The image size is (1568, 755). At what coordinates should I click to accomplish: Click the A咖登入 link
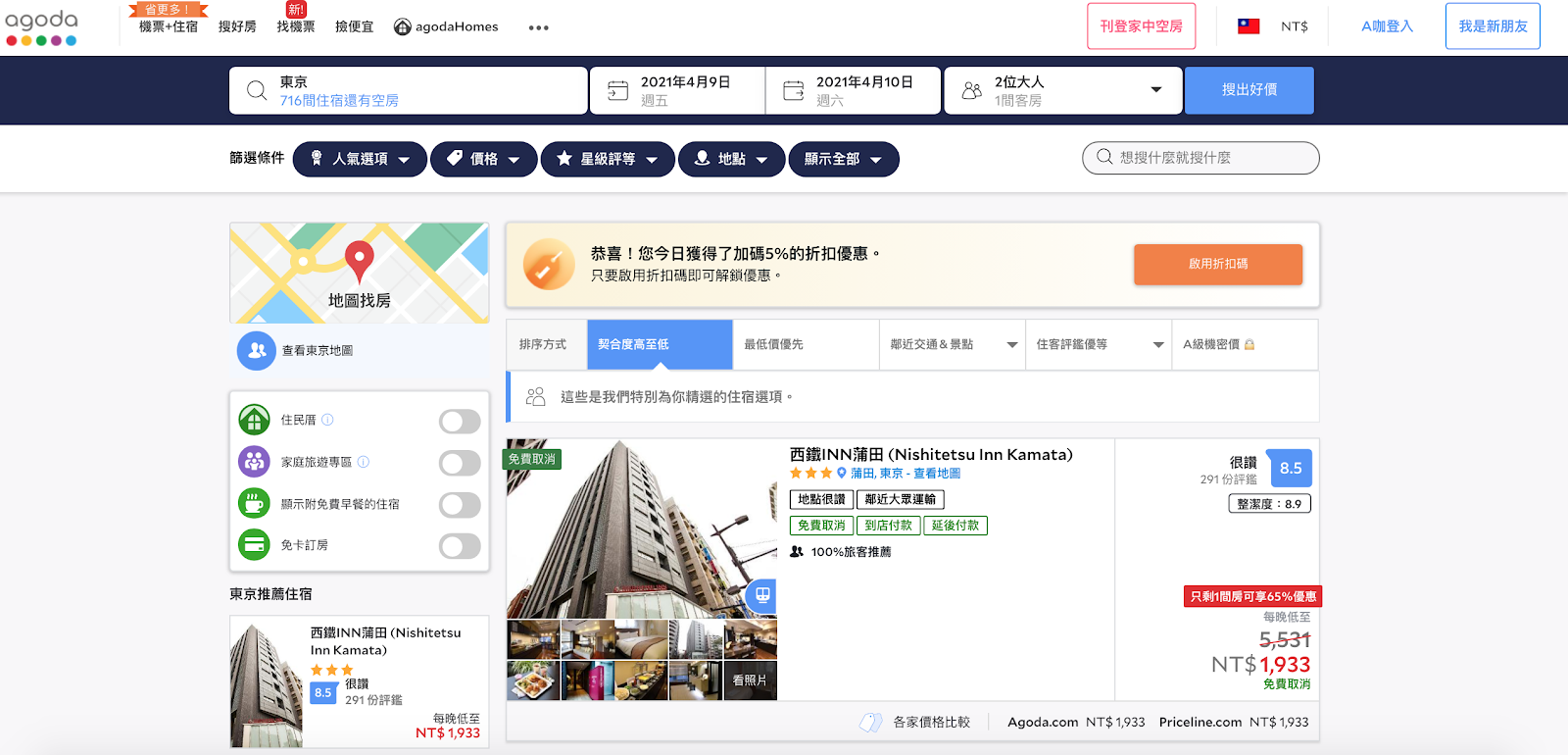click(1387, 26)
